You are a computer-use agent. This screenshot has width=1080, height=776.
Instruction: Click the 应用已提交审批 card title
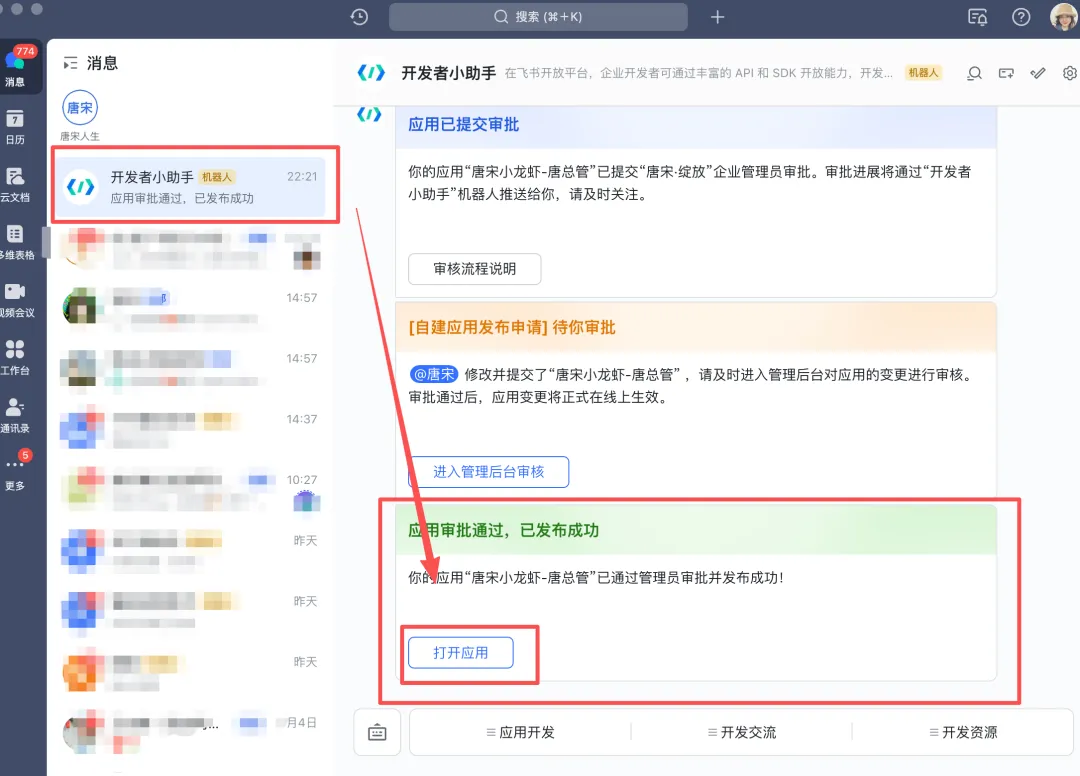click(x=464, y=125)
